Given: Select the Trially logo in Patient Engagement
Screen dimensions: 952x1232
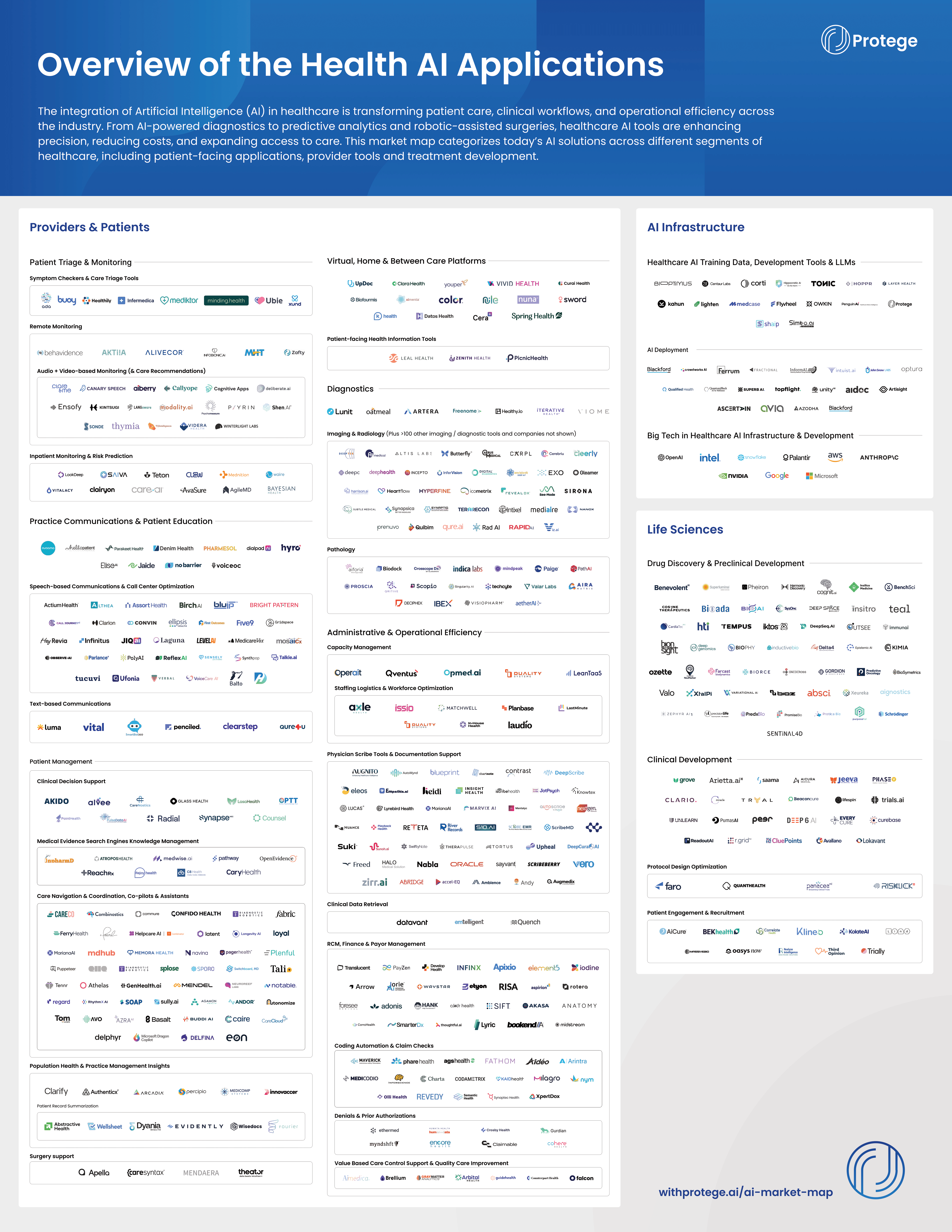Looking at the screenshot, I should tap(872, 951).
